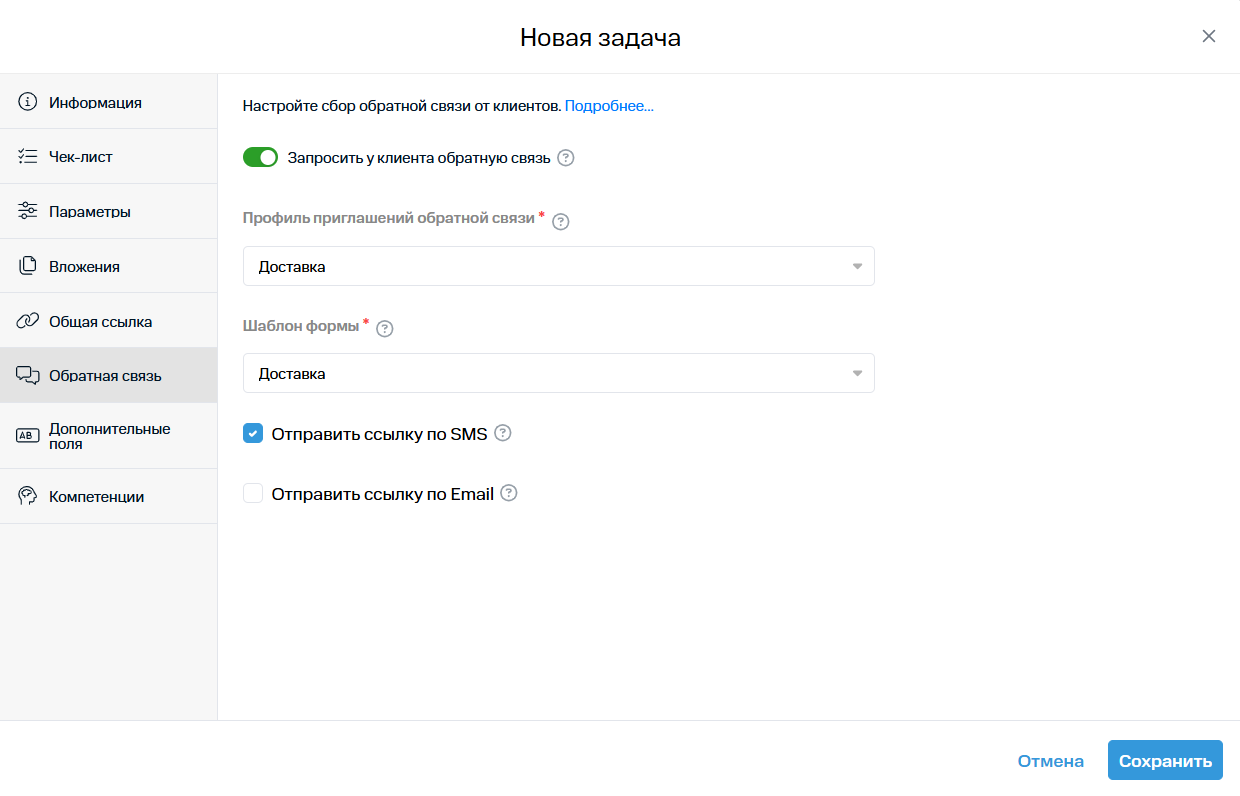The image size is (1240, 796).
Task: Click the Вложения attachments icon
Action: [28, 267]
